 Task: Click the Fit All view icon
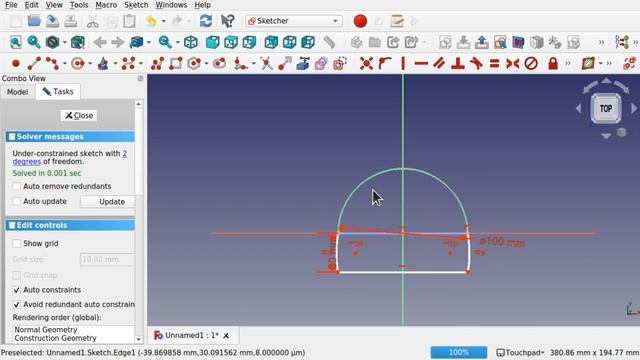[x=16, y=42]
